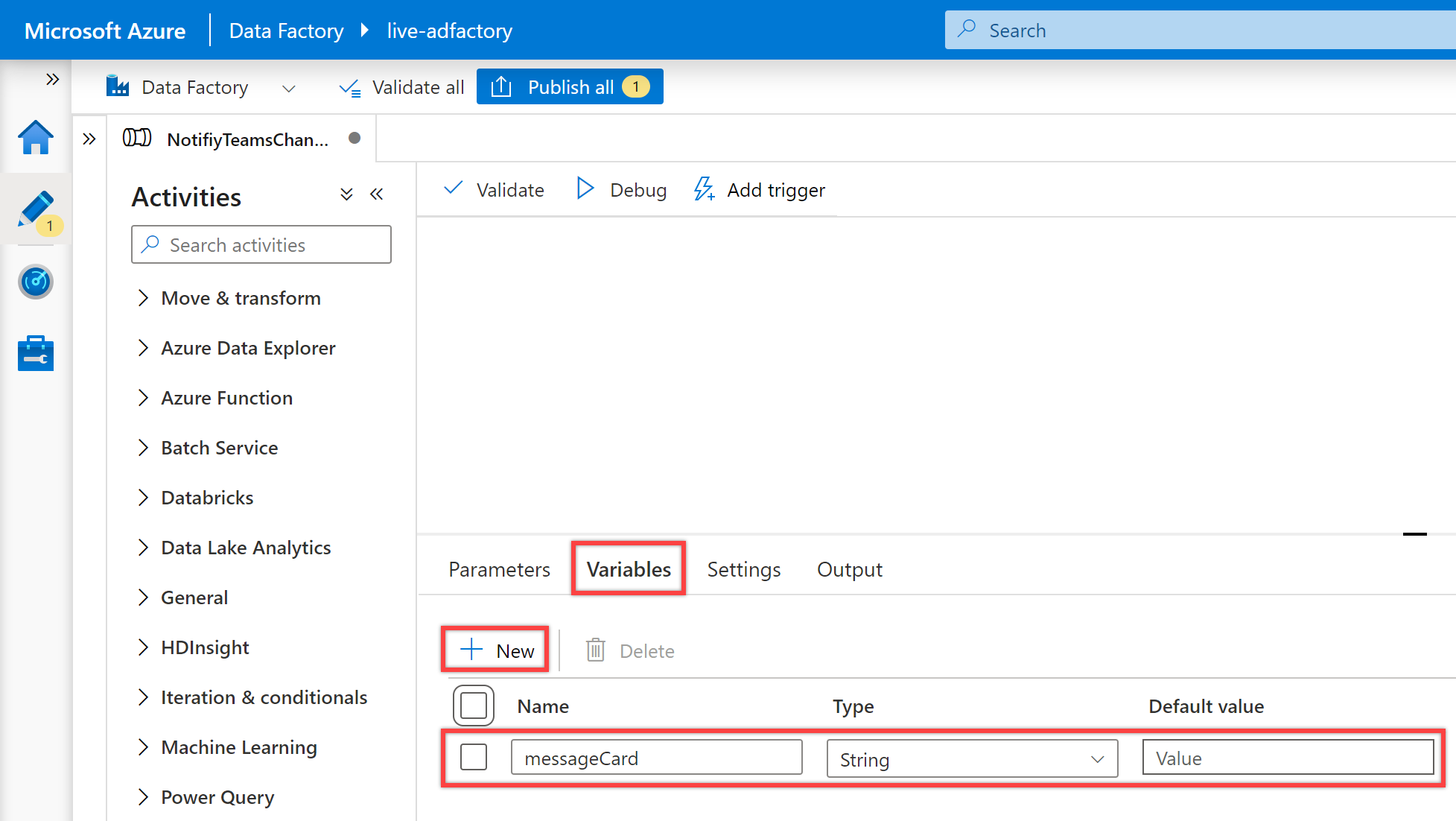Click the messageCard name input field
This screenshot has height=821, width=1456.
[x=656, y=758]
